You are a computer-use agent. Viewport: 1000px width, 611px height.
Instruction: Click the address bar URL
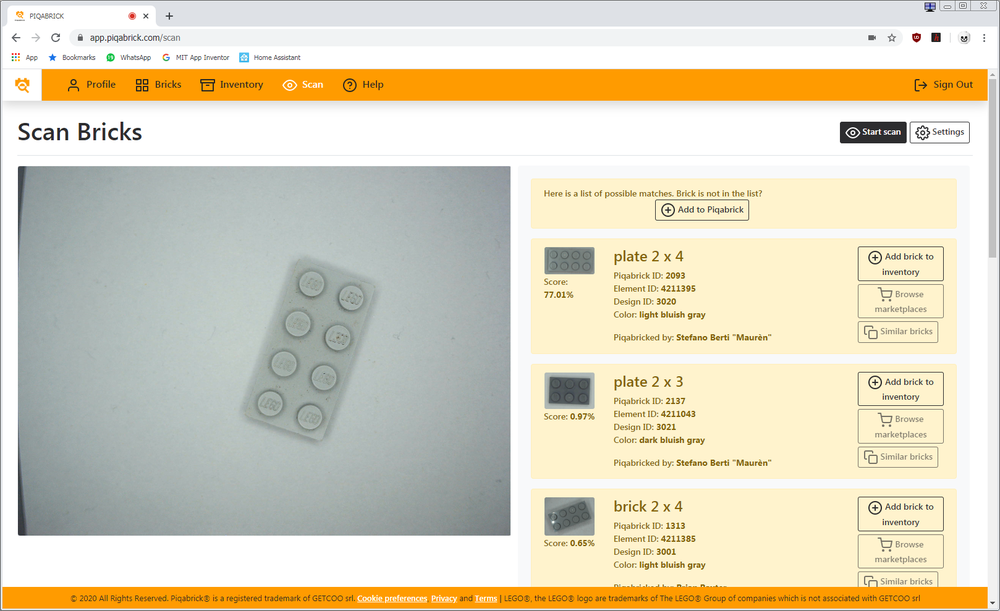click(x=135, y=38)
